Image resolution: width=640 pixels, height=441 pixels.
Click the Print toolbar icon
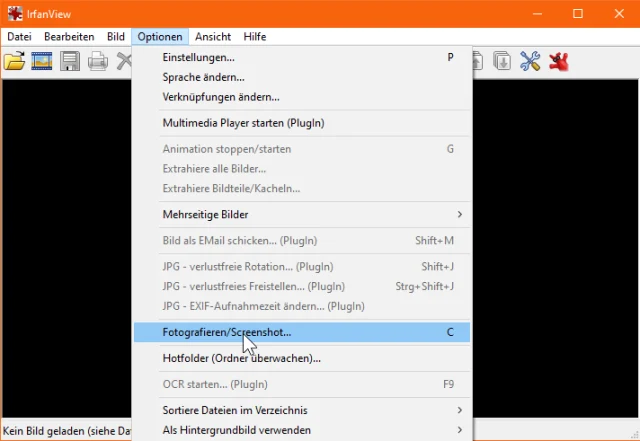tap(98, 62)
